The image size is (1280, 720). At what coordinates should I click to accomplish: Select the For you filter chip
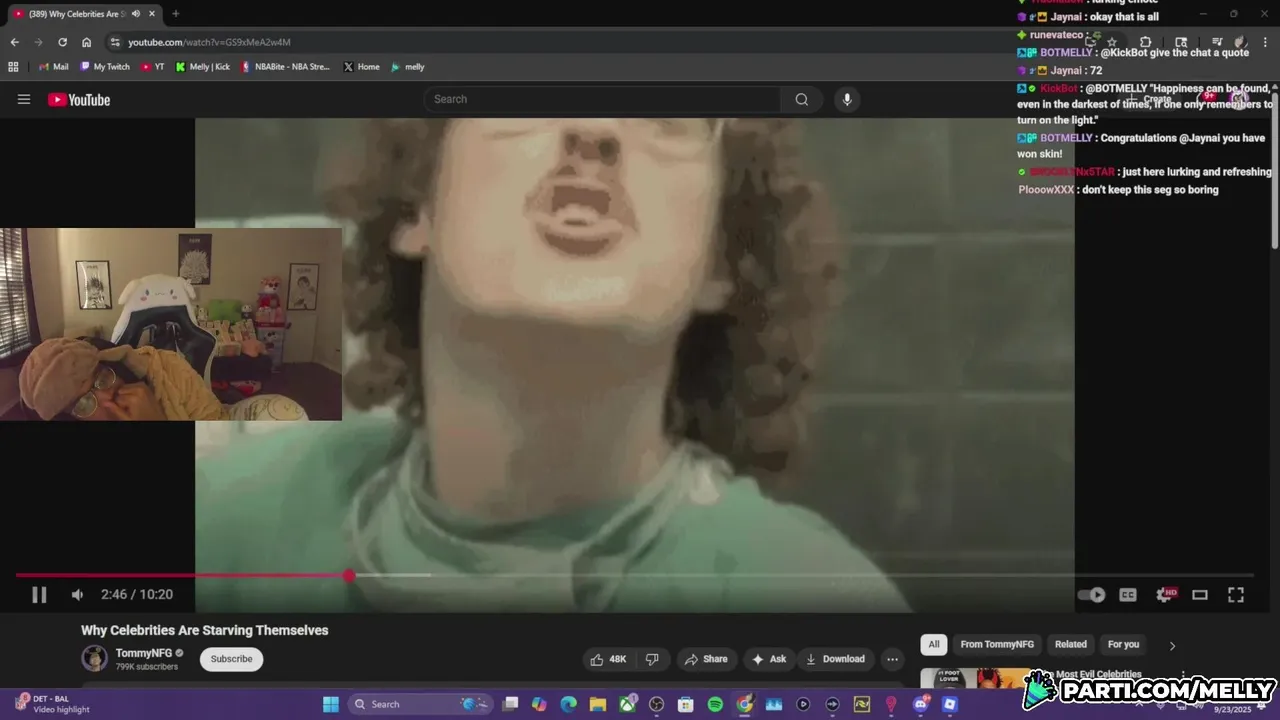point(1123,644)
